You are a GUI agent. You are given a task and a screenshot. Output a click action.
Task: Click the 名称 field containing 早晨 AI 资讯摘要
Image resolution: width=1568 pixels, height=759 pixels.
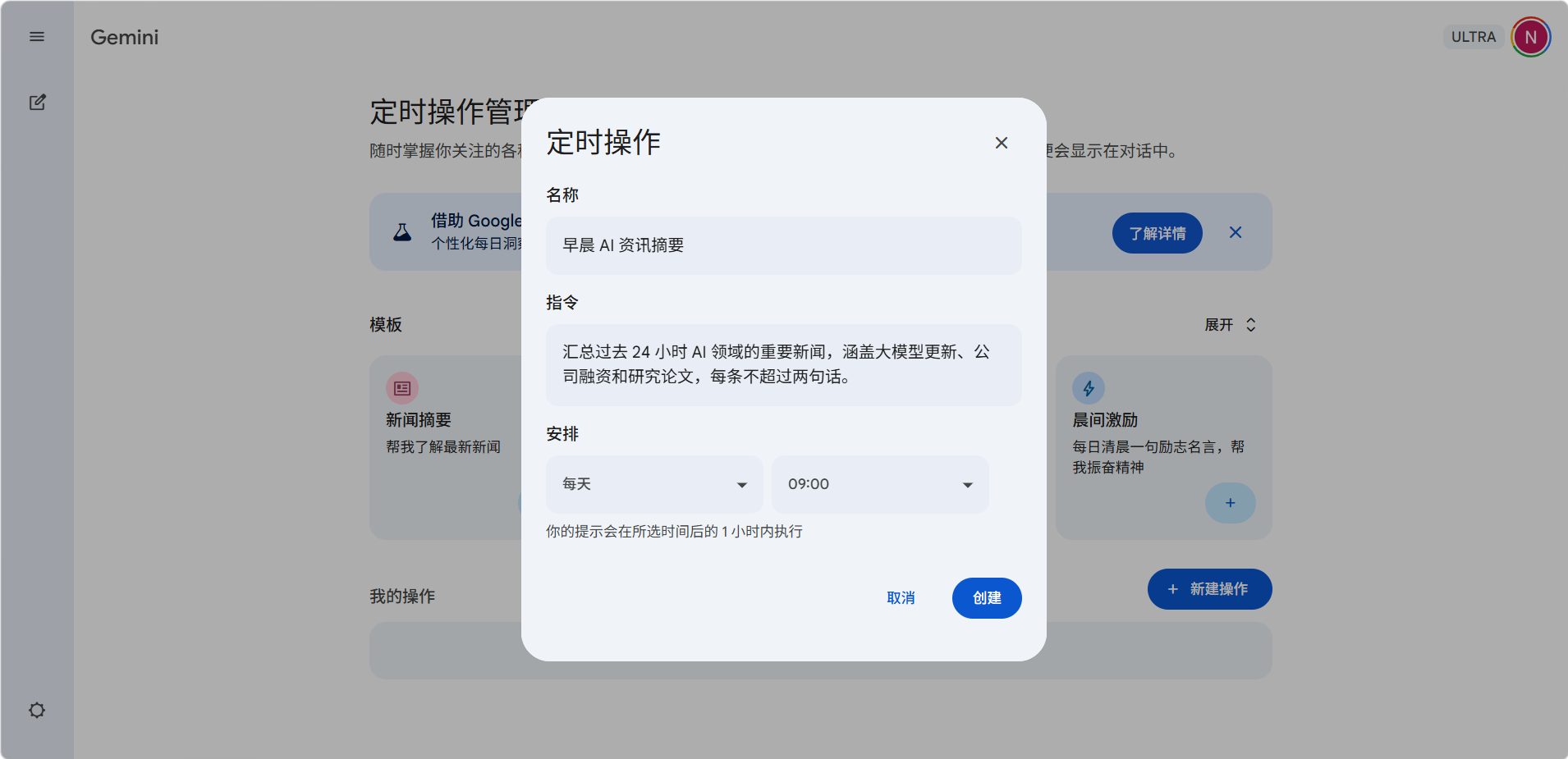coord(784,245)
